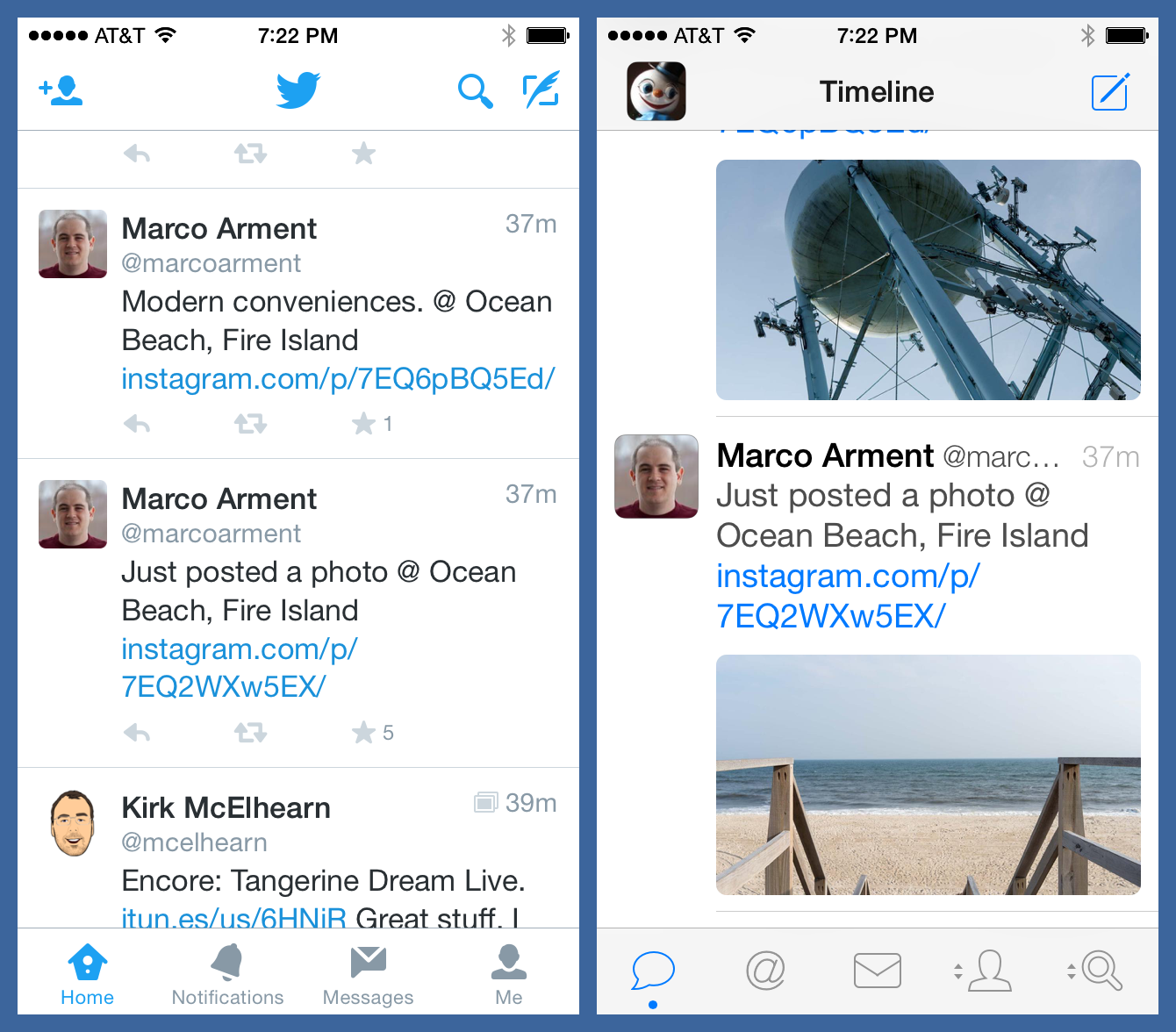Retweet the Modern conveniences tweet
The image size is (1176, 1032).
click(x=250, y=425)
